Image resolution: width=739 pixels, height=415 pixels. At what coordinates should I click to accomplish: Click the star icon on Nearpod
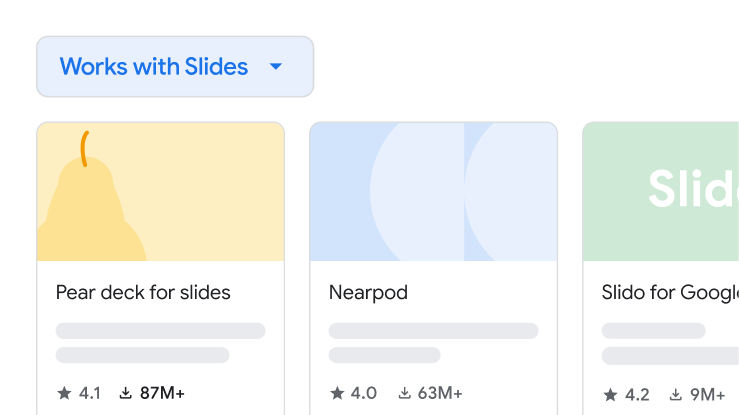338,393
